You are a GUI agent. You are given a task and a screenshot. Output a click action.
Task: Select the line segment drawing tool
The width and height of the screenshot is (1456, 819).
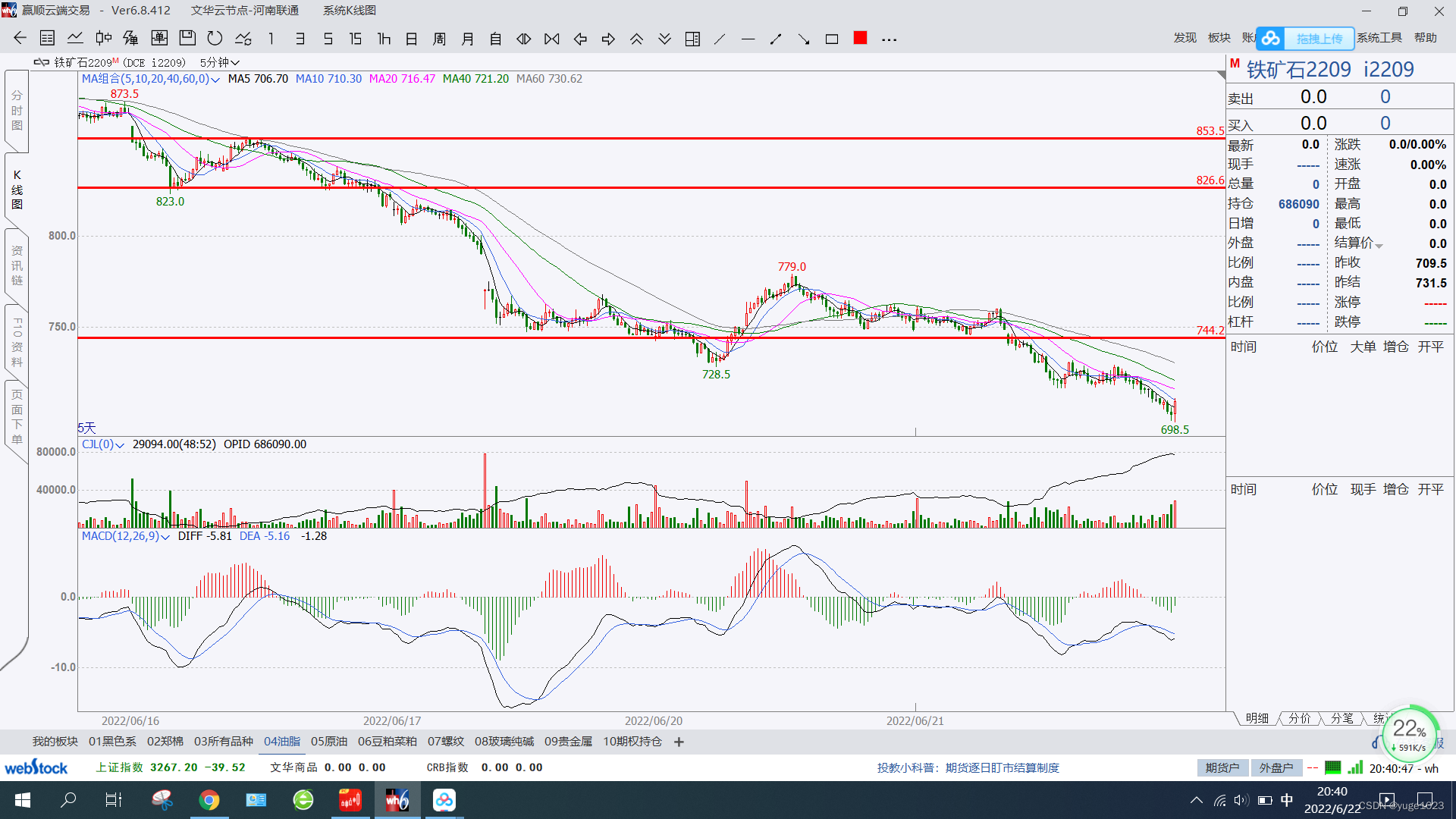pyautogui.click(x=776, y=39)
